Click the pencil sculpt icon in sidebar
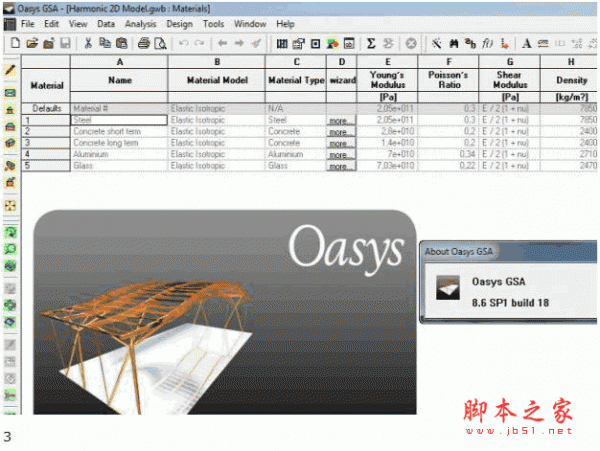 10,70
